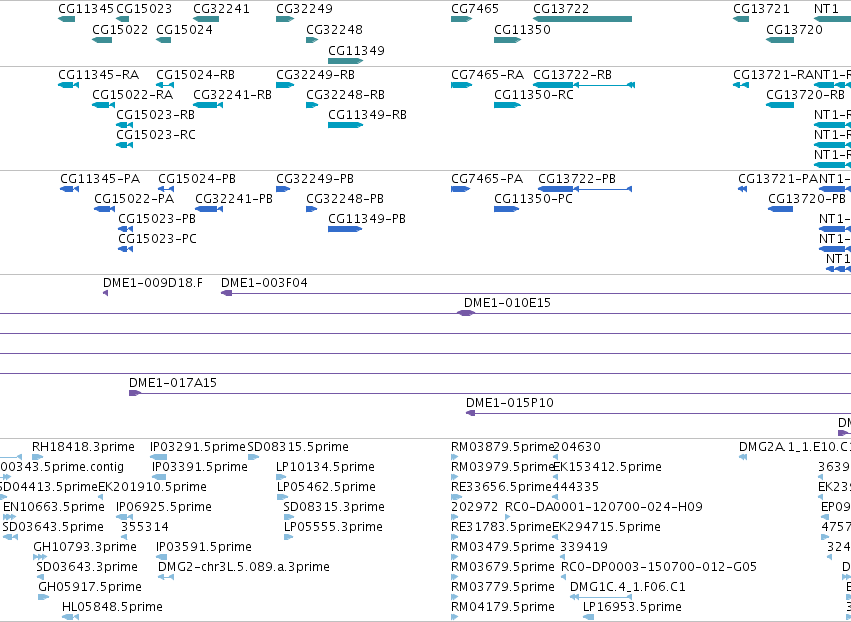The width and height of the screenshot is (851, 622).
Task: Click EST LP05555.3prime
Action: pyautogui.click(x=333, y=528)
